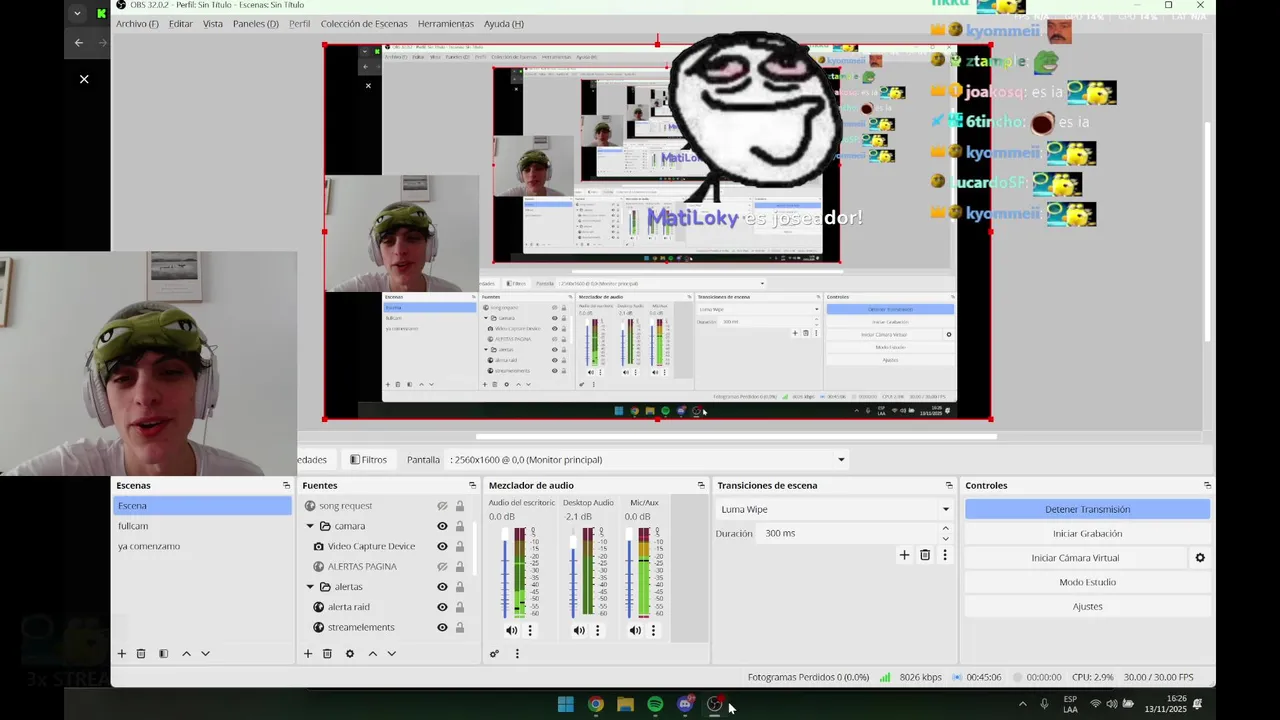Show the ALERTAS PAGINA source
This screenshot has width=1280, height=720.
tap(442, 567)
